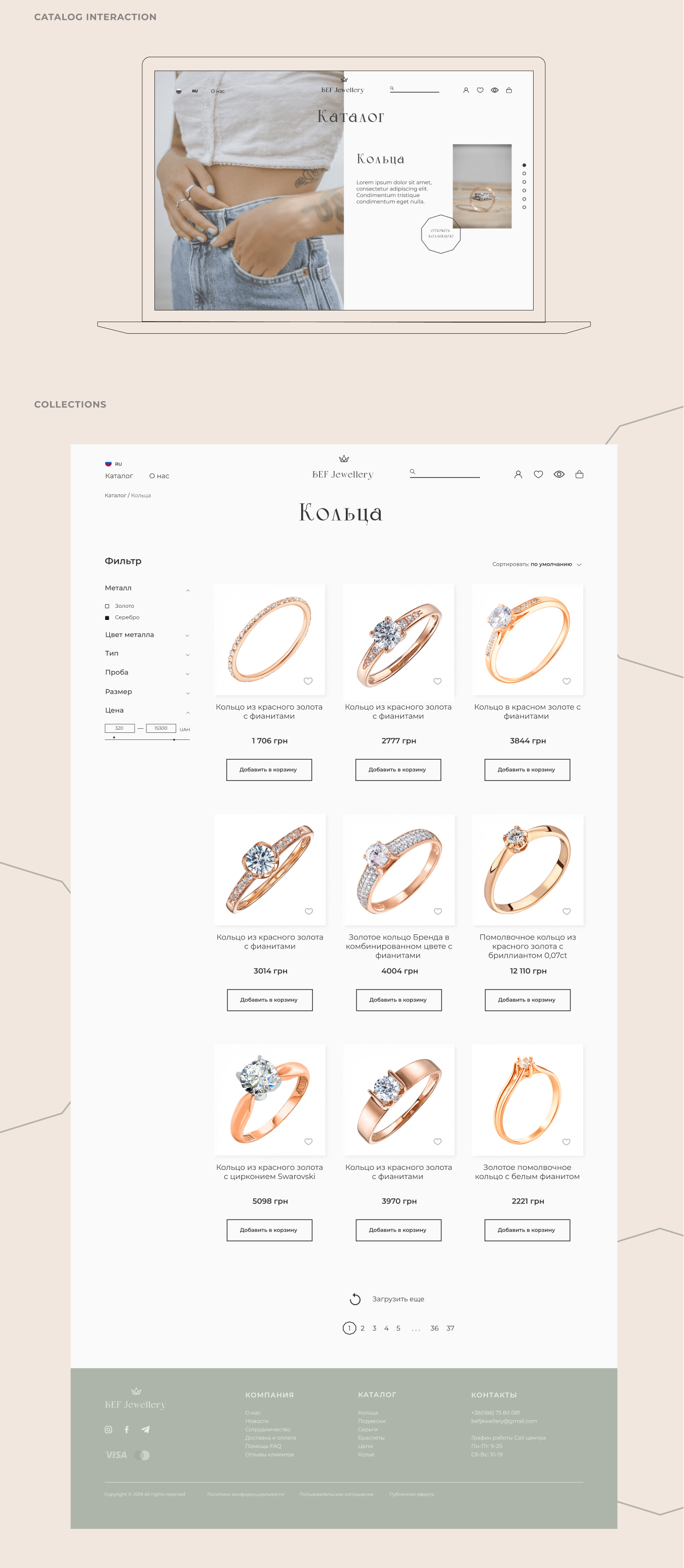
Task: Open the Telegram icon in footer
Action: 145,1429
